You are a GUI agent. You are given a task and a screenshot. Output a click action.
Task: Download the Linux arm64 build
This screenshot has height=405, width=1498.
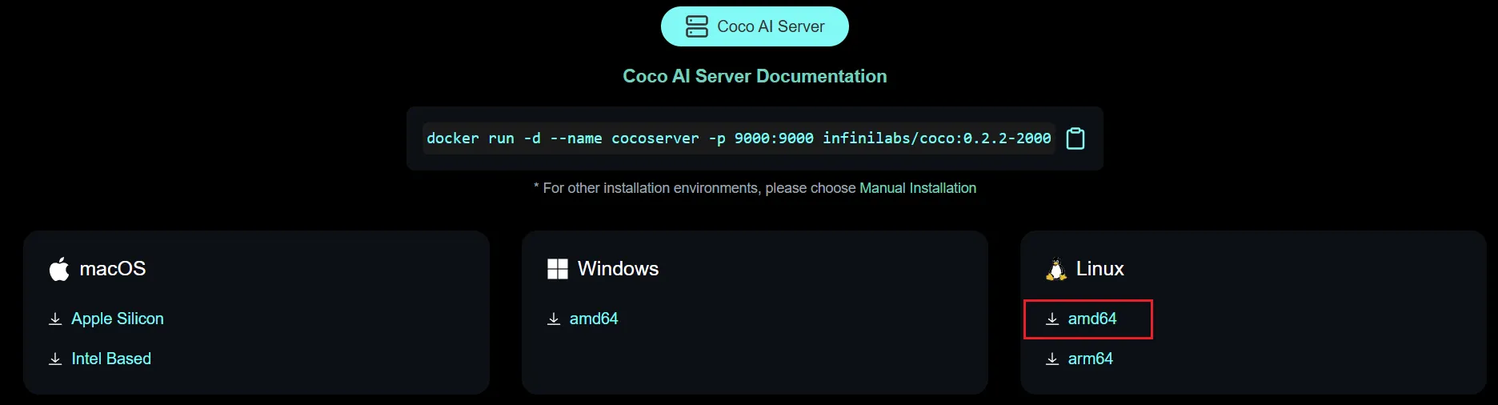point(1090,359)
